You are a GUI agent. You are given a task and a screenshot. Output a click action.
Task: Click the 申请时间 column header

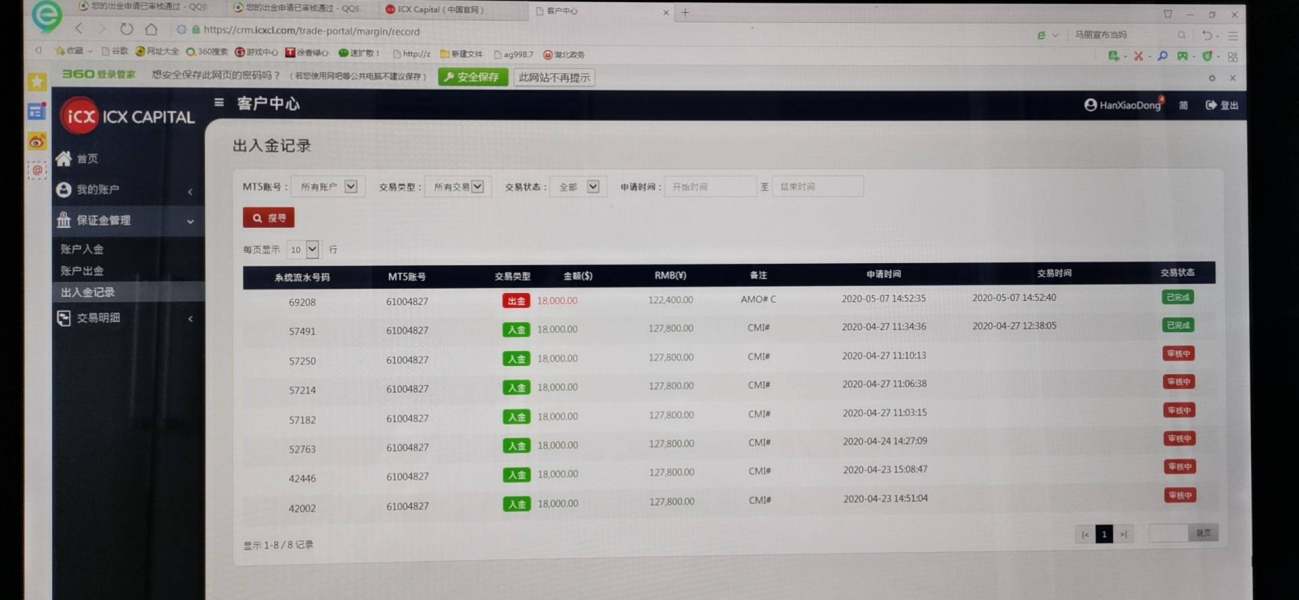884,273
